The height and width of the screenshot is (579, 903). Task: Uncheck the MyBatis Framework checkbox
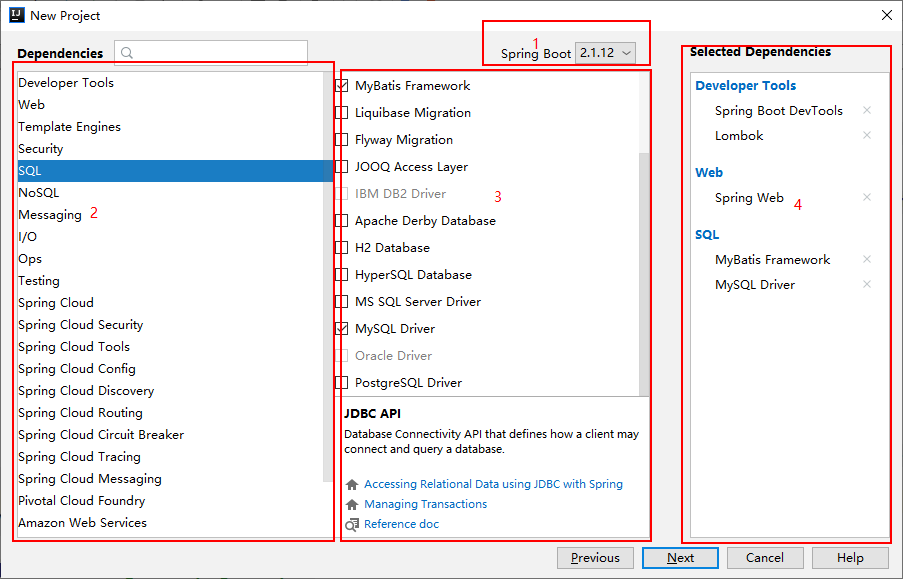pos(342,86)
